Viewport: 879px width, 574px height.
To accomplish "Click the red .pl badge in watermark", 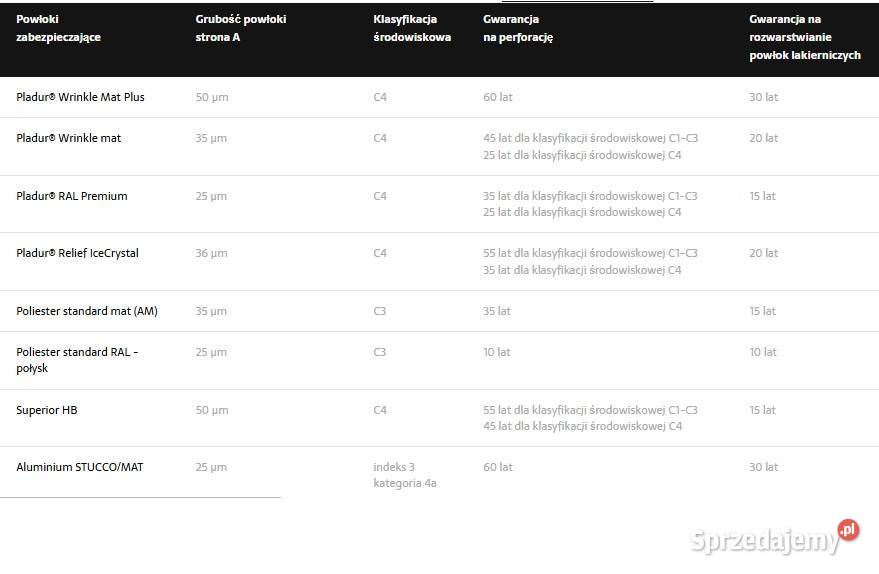I will click(848, 530).
